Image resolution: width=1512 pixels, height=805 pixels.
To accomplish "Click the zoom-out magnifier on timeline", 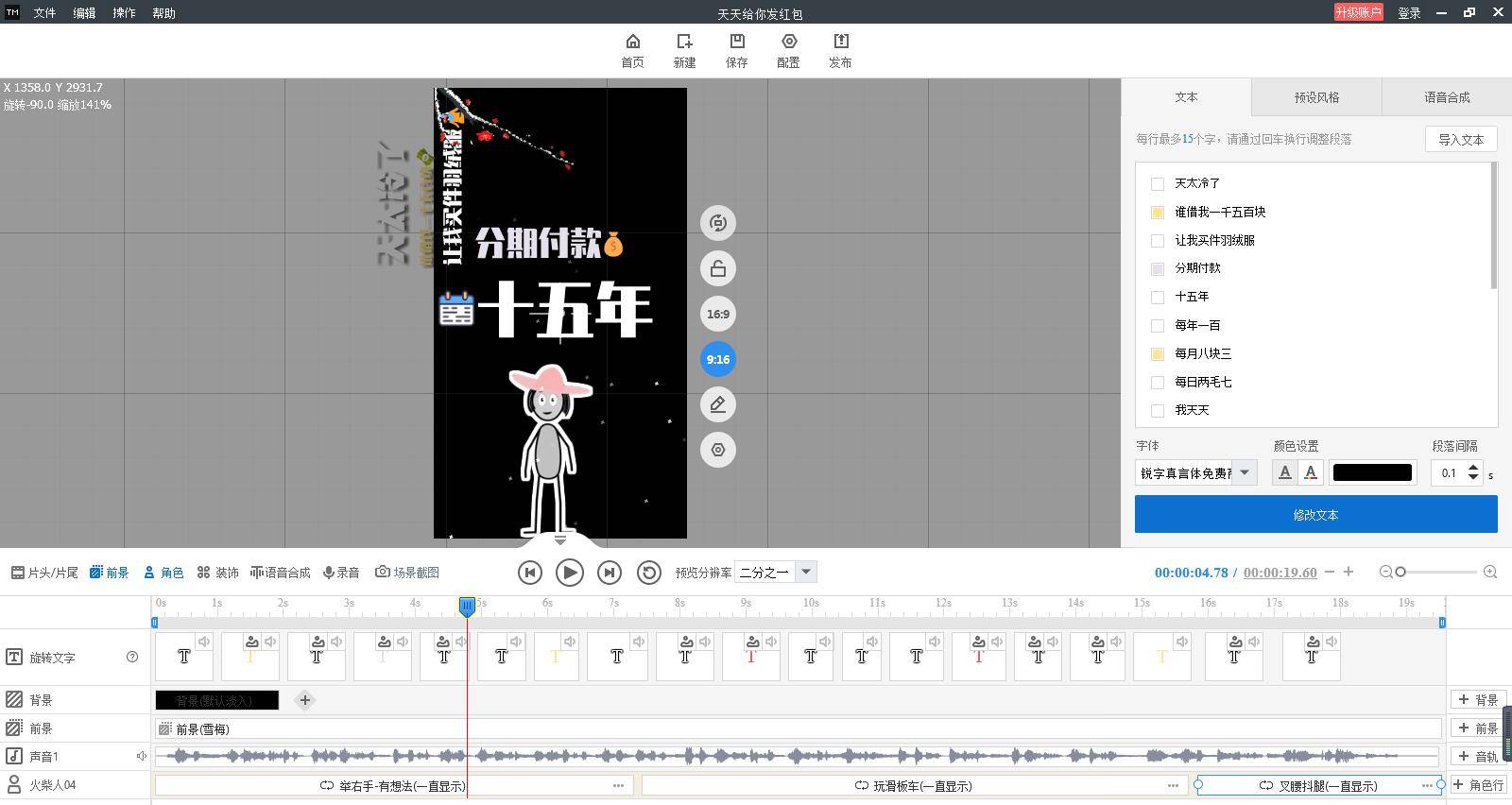I will [x=1386, y=572].
